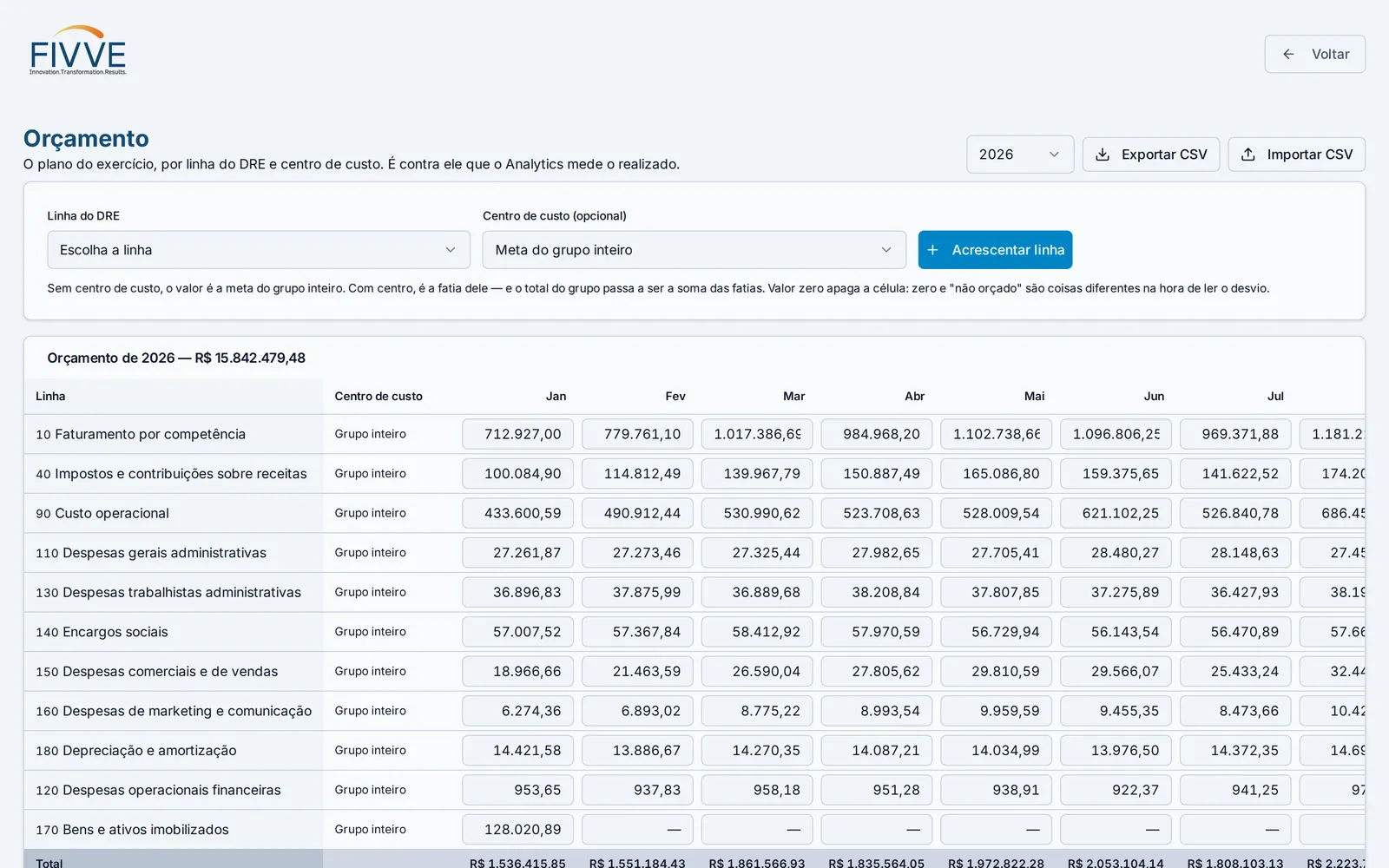Click Exportar CSV label
The height and width of the screenshot is (868, 1389).
[x=1164, y=155]
